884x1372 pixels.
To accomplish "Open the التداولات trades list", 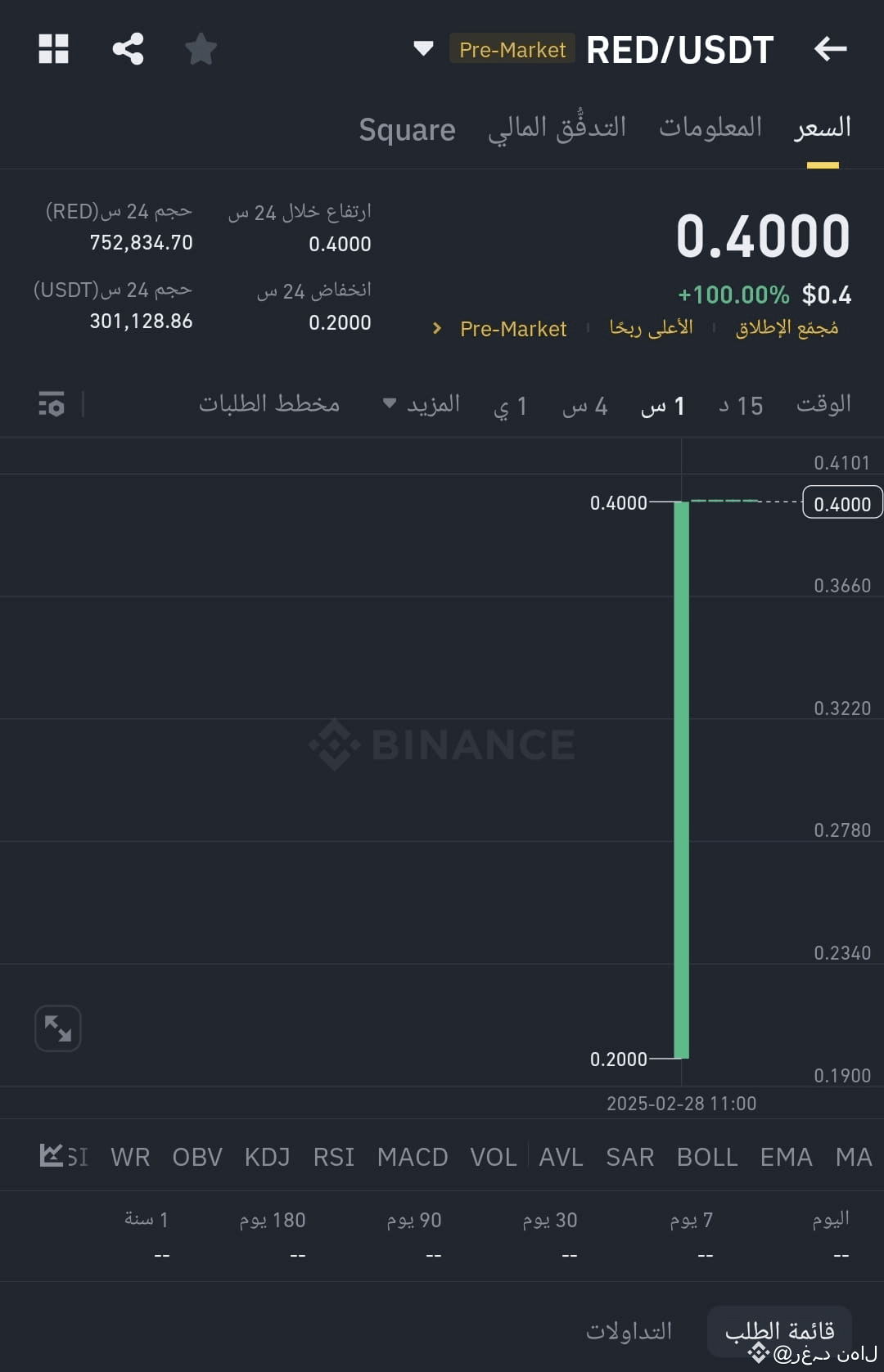I will [629, 1331].
